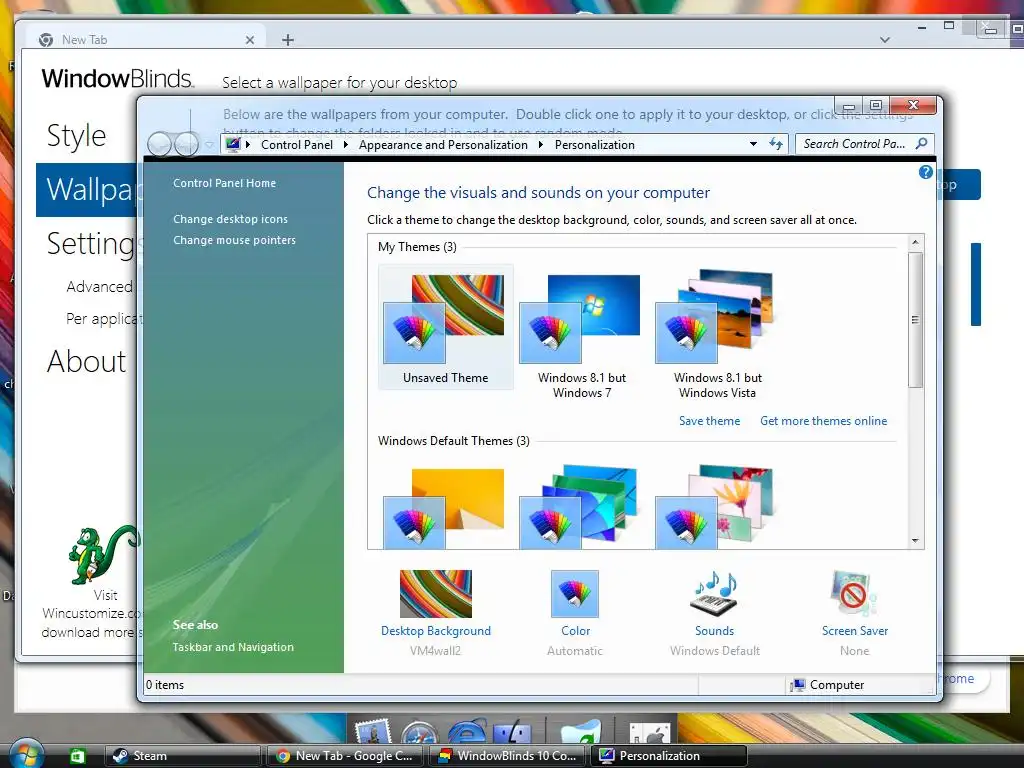
Task: Click the Mail stamp dock icon
Action: [373, 731]
